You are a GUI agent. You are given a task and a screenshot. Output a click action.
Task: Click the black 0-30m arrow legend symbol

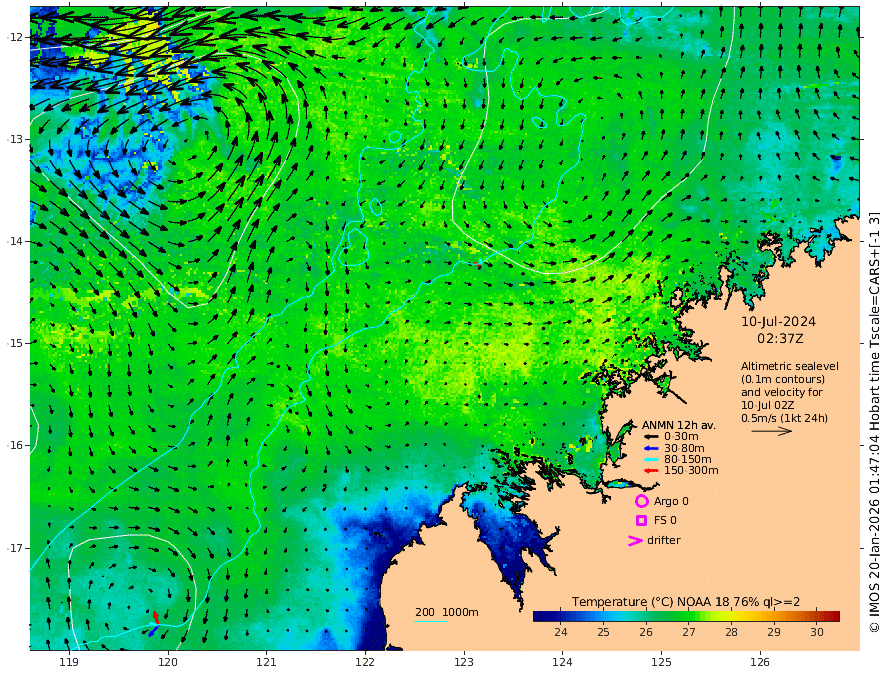[651, 437]
